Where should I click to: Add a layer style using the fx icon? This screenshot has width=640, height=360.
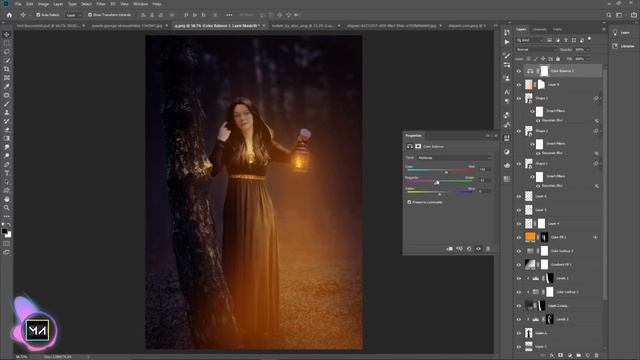point(551,356)
